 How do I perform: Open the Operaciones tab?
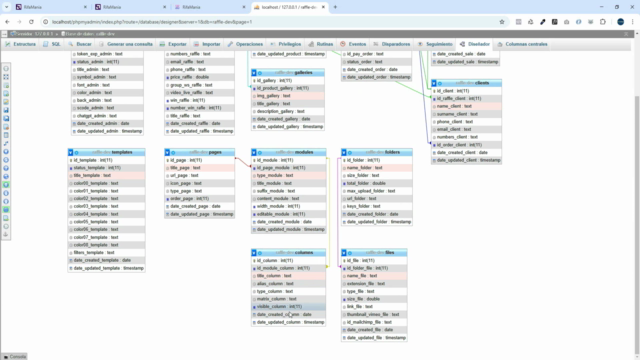click(245, 44)
